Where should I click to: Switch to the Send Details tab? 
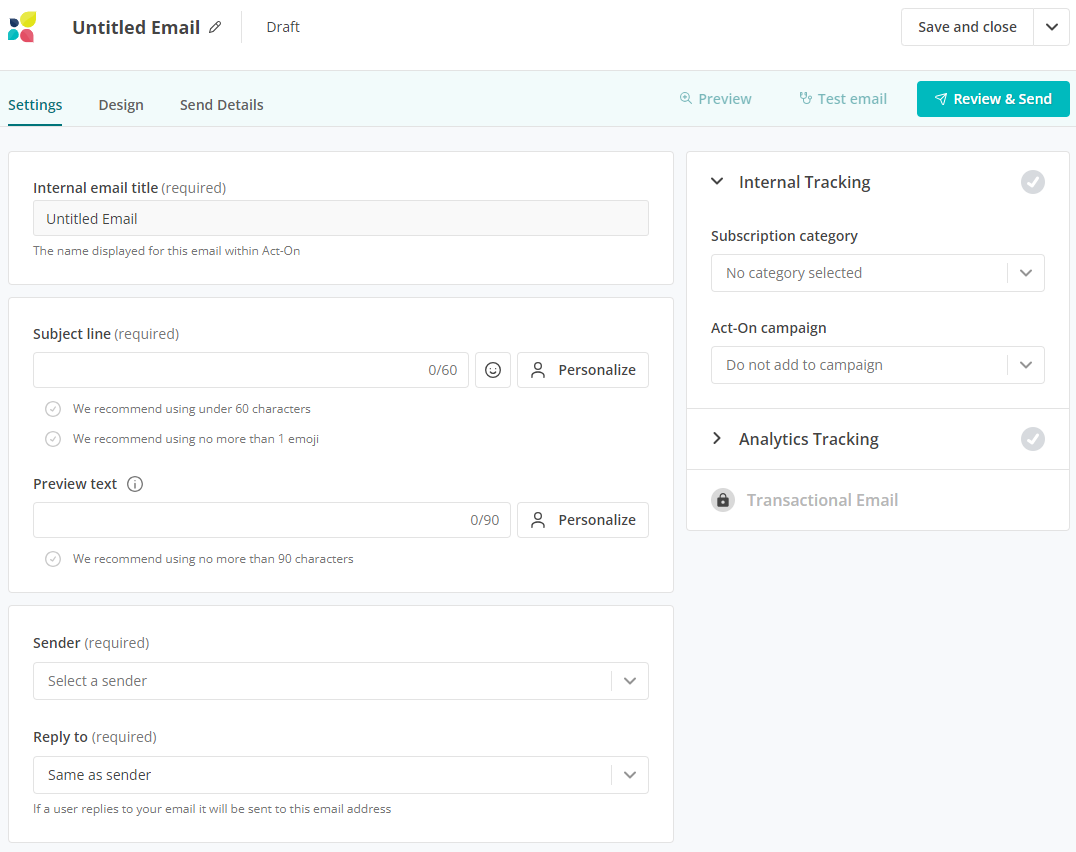pos(222,105)
